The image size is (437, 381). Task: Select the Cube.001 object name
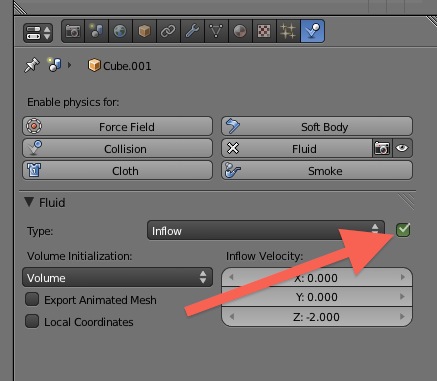(x=127, y=66)
